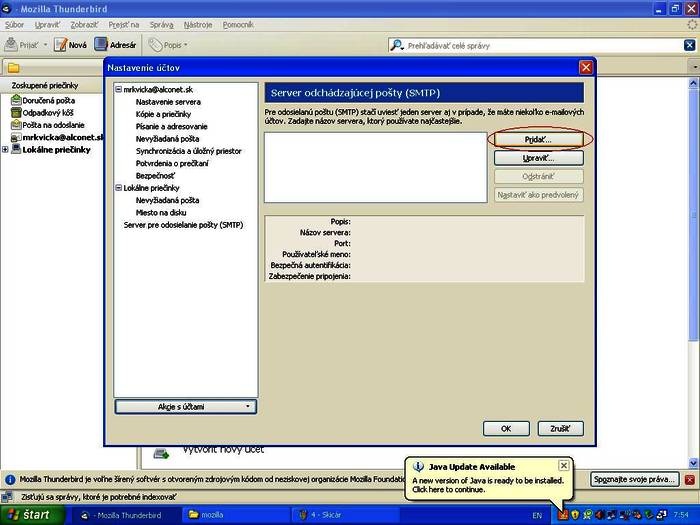Switch to mozilla folder taskbar button

[x=236, y=515]
